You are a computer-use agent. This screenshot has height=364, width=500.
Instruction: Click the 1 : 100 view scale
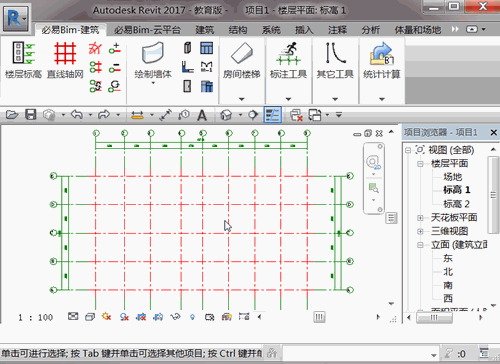tap(36, 317)
